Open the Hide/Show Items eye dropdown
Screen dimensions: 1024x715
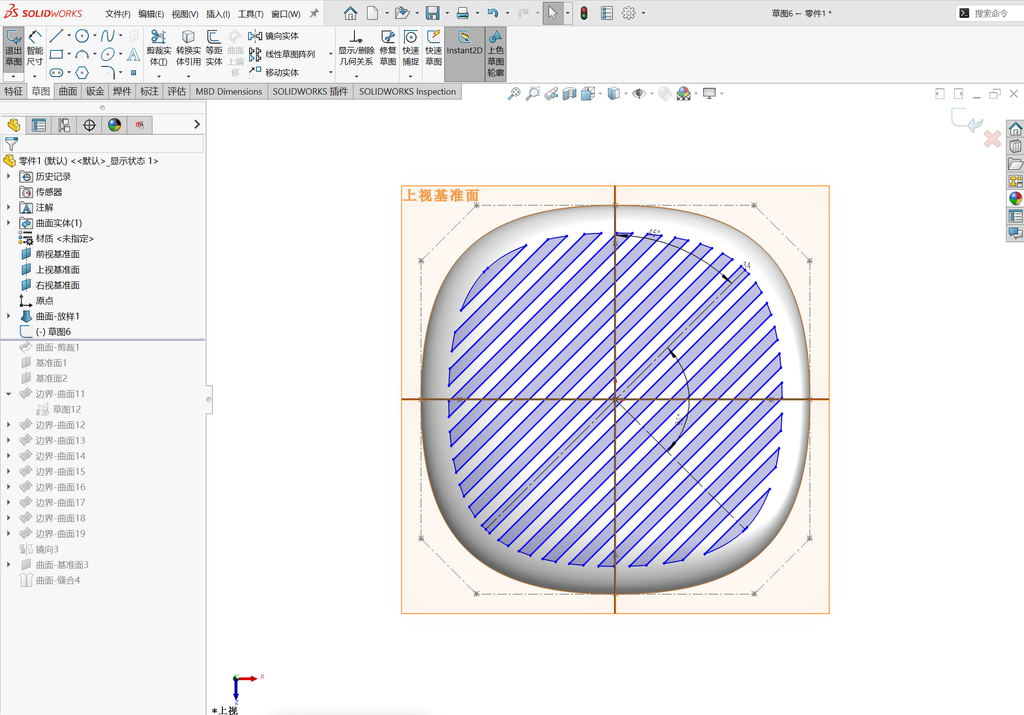click(x=650, y=94)
